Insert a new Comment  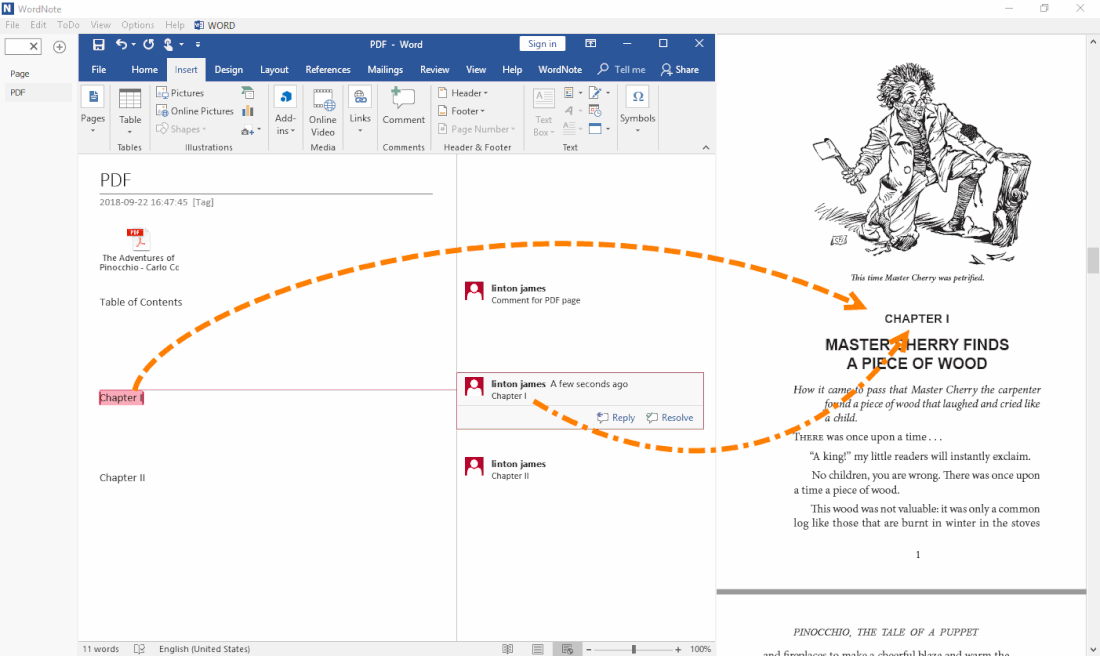(x=403, y=106)
